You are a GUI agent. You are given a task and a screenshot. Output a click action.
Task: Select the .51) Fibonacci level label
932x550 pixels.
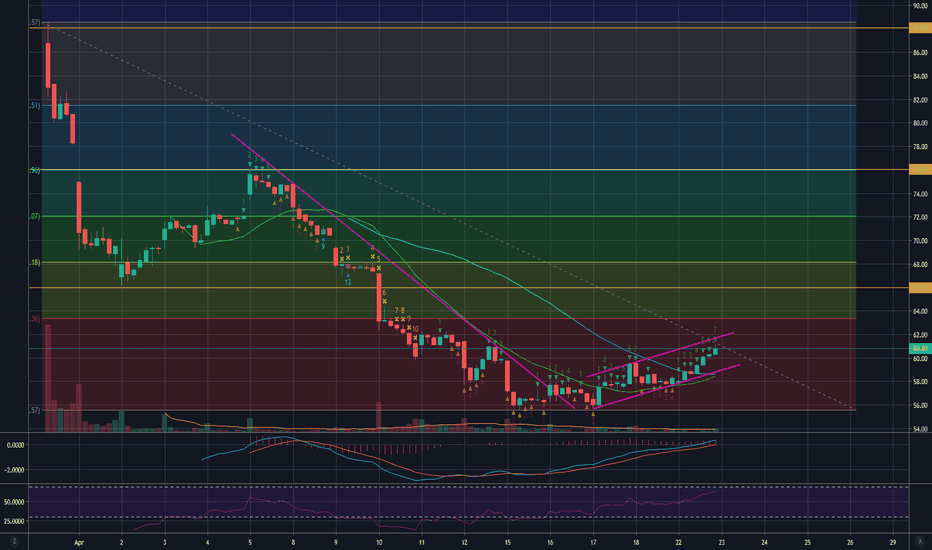[34, 106]
